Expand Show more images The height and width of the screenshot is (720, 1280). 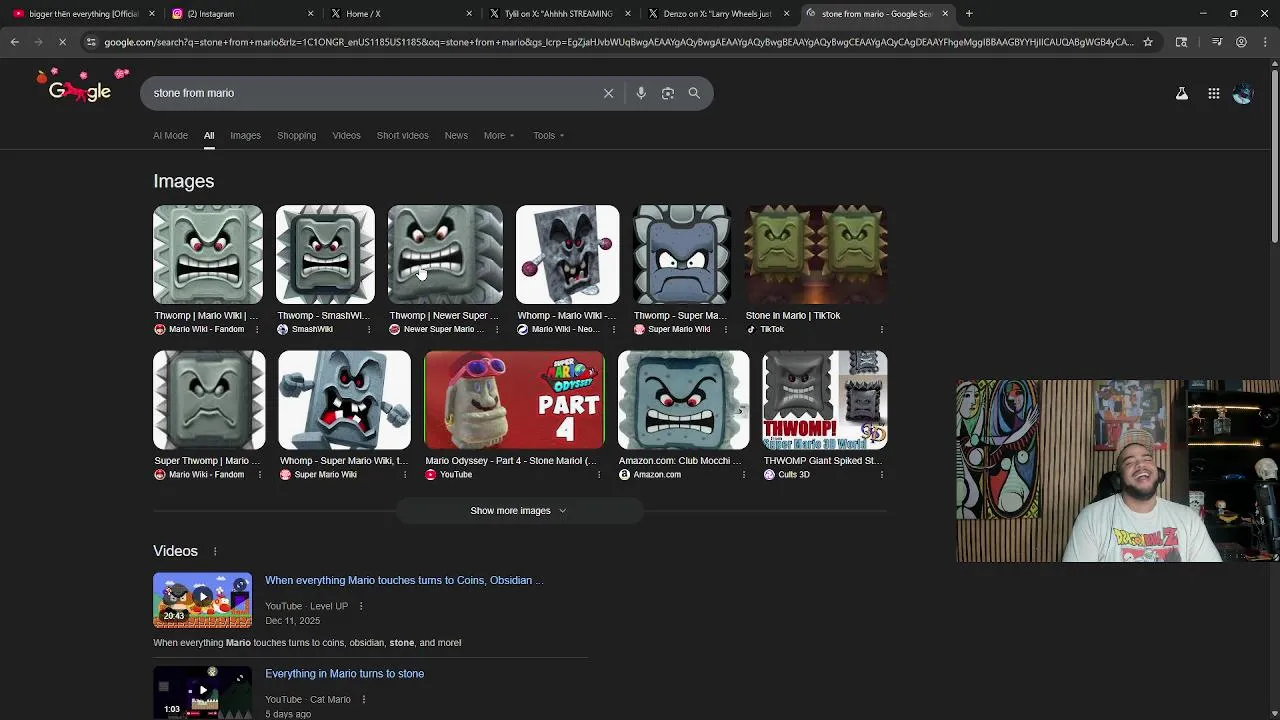pyautogui.click(x=518, y=511)
